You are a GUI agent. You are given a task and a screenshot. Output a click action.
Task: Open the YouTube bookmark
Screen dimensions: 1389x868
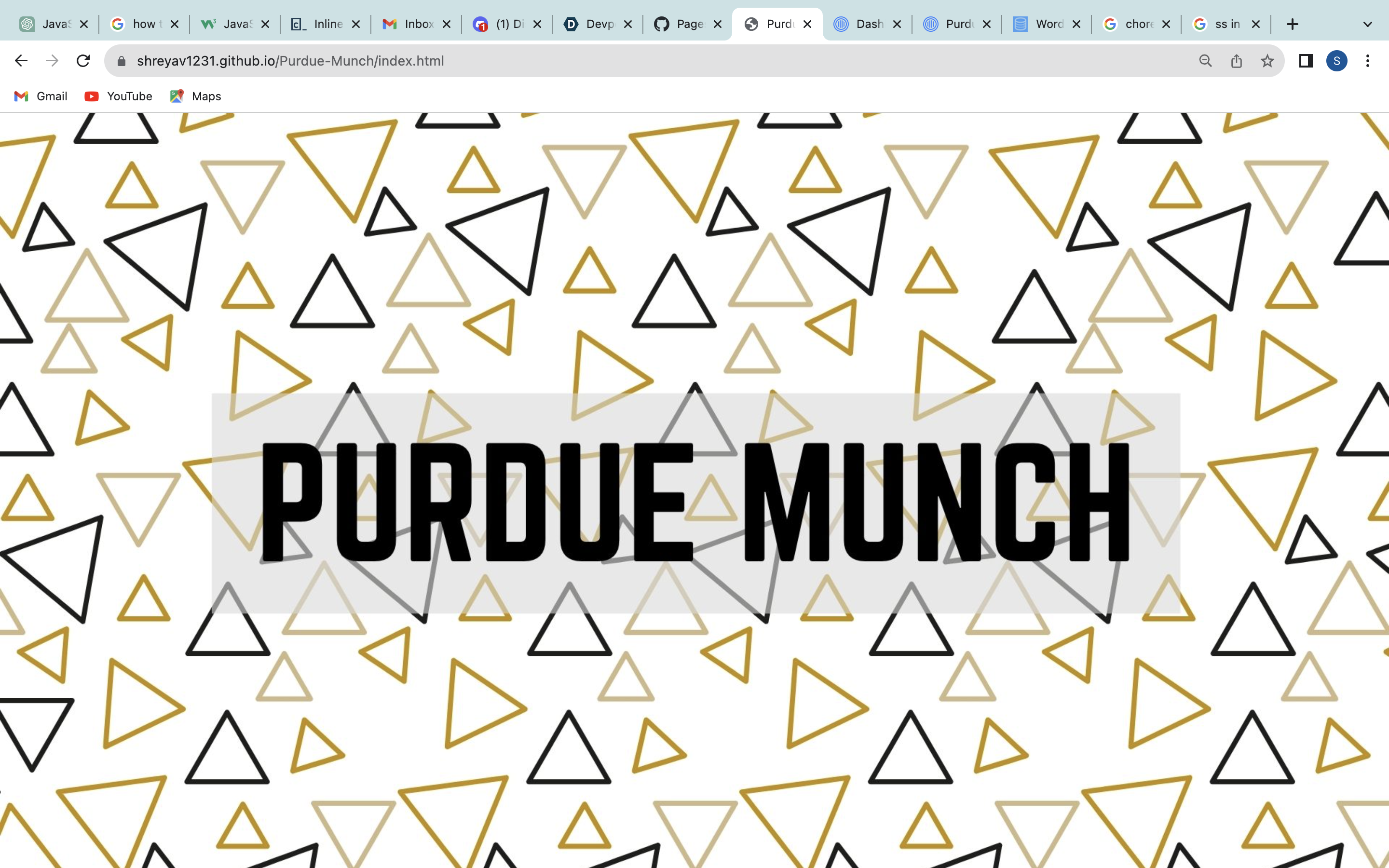click(x=118, y=96)
